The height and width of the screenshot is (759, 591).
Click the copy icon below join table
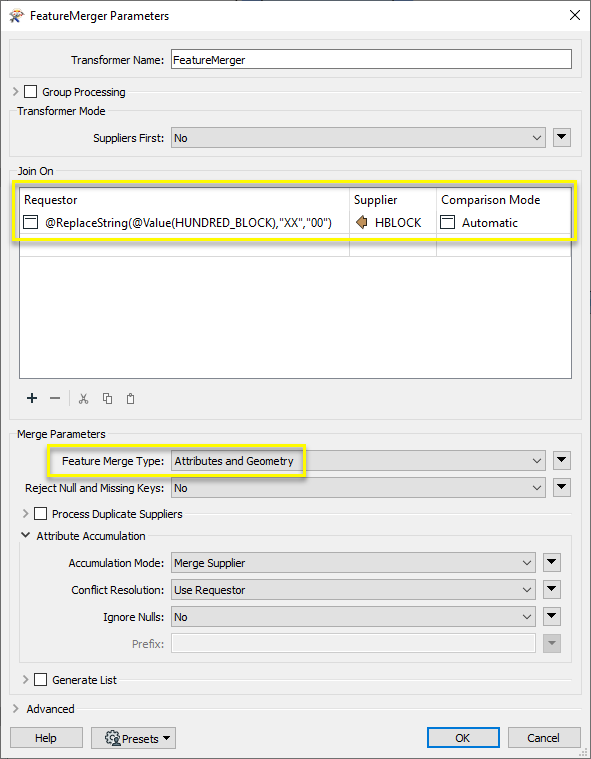coord(107,398)
